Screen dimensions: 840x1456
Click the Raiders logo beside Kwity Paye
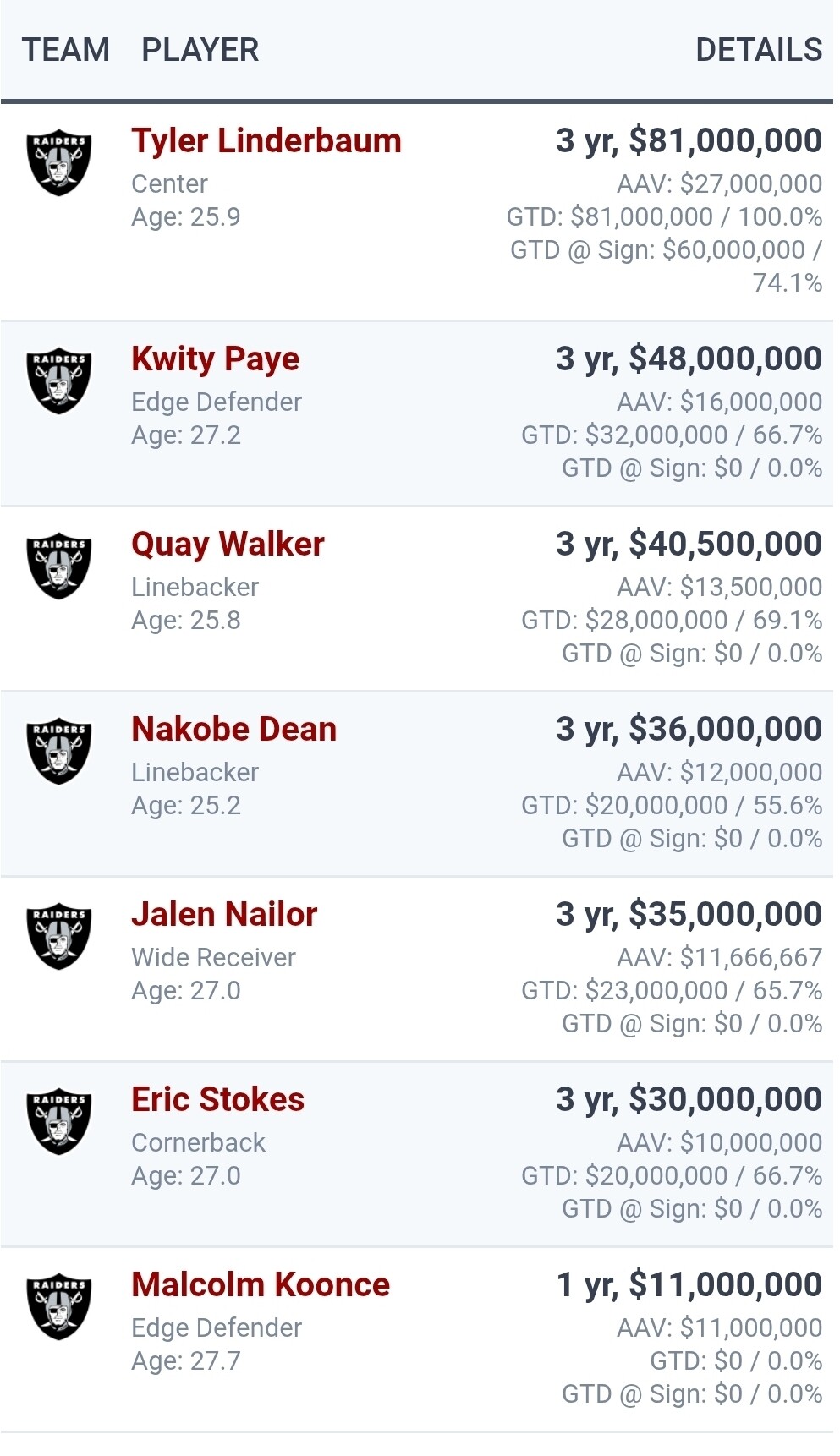coord(58,380)
